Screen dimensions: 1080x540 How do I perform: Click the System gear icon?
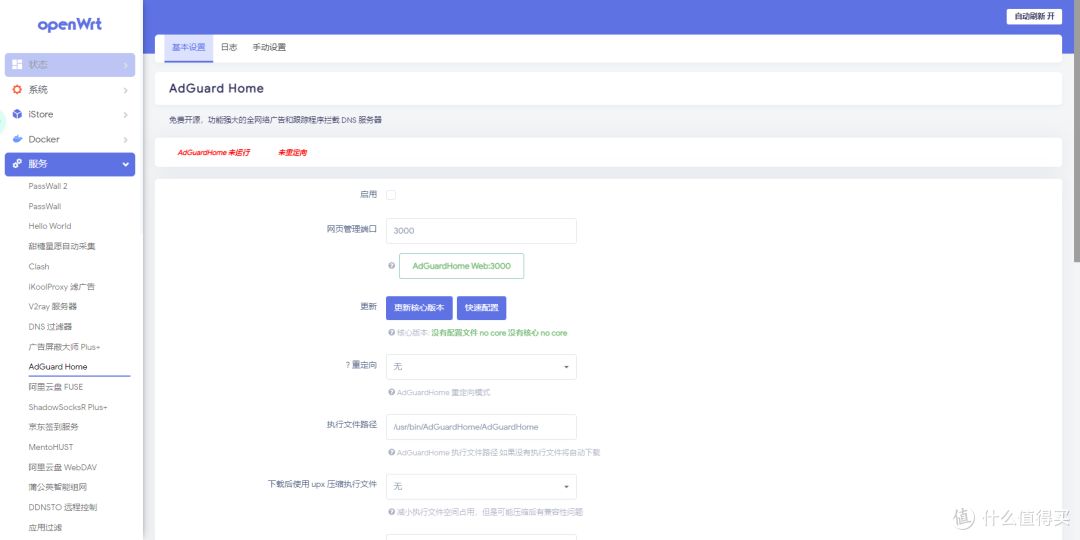pyautogui.click(x=18, y=90)
